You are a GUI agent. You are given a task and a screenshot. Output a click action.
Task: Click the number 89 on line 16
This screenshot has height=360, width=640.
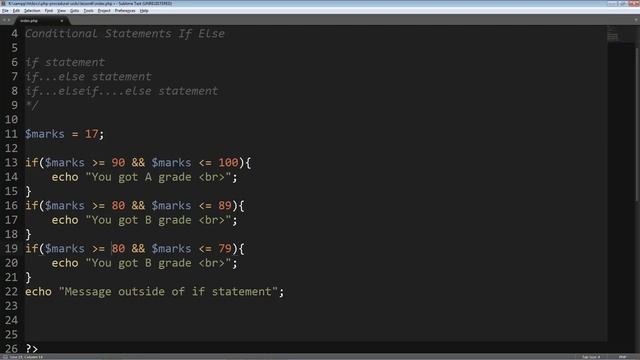coord(225,205)
